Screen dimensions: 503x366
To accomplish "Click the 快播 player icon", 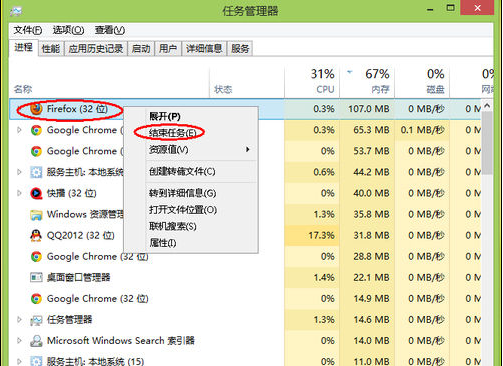I will 36,193.
